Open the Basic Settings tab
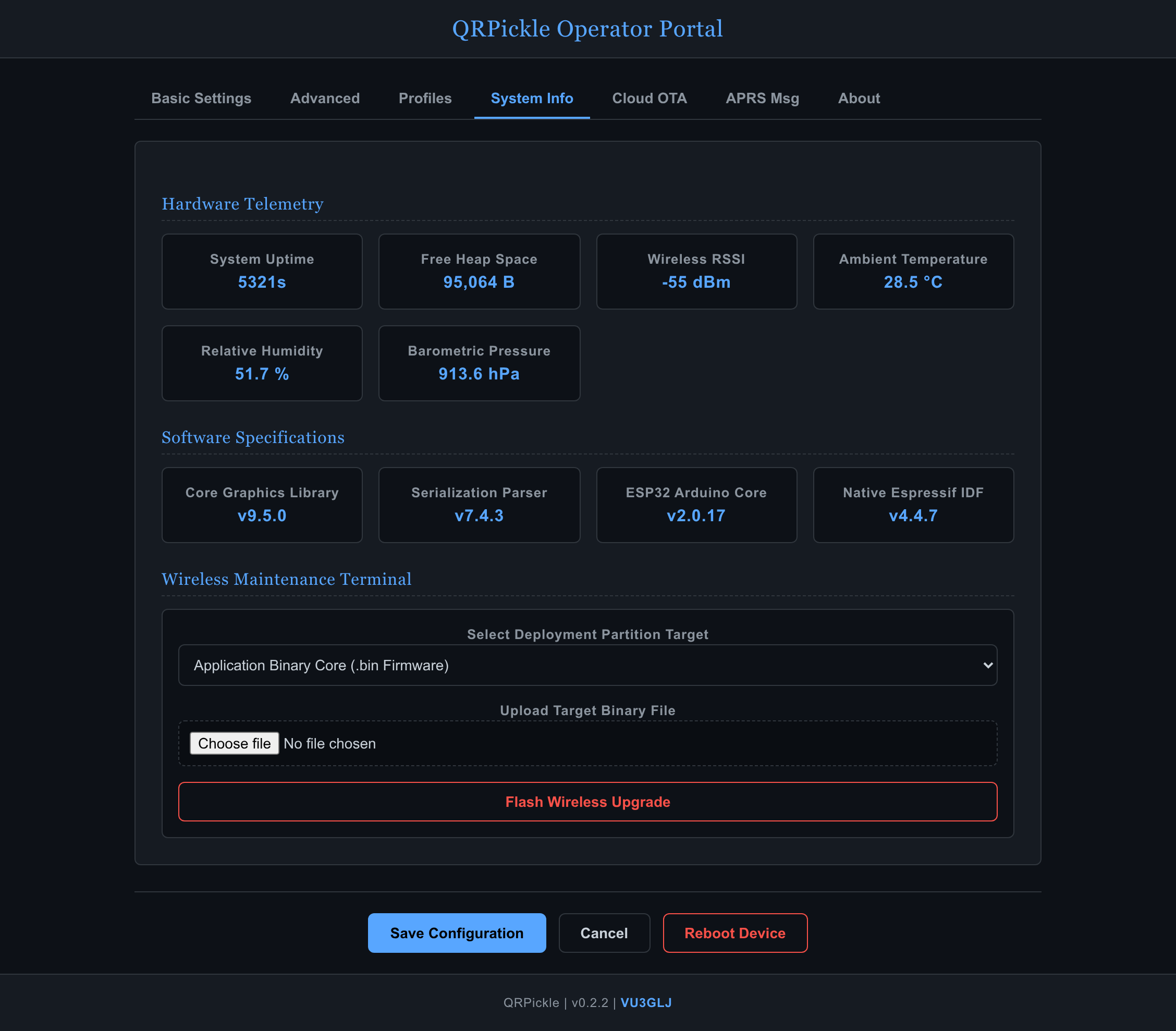Image resolution: width=1176 pixels, height=1031 pixels. [201, 99]
